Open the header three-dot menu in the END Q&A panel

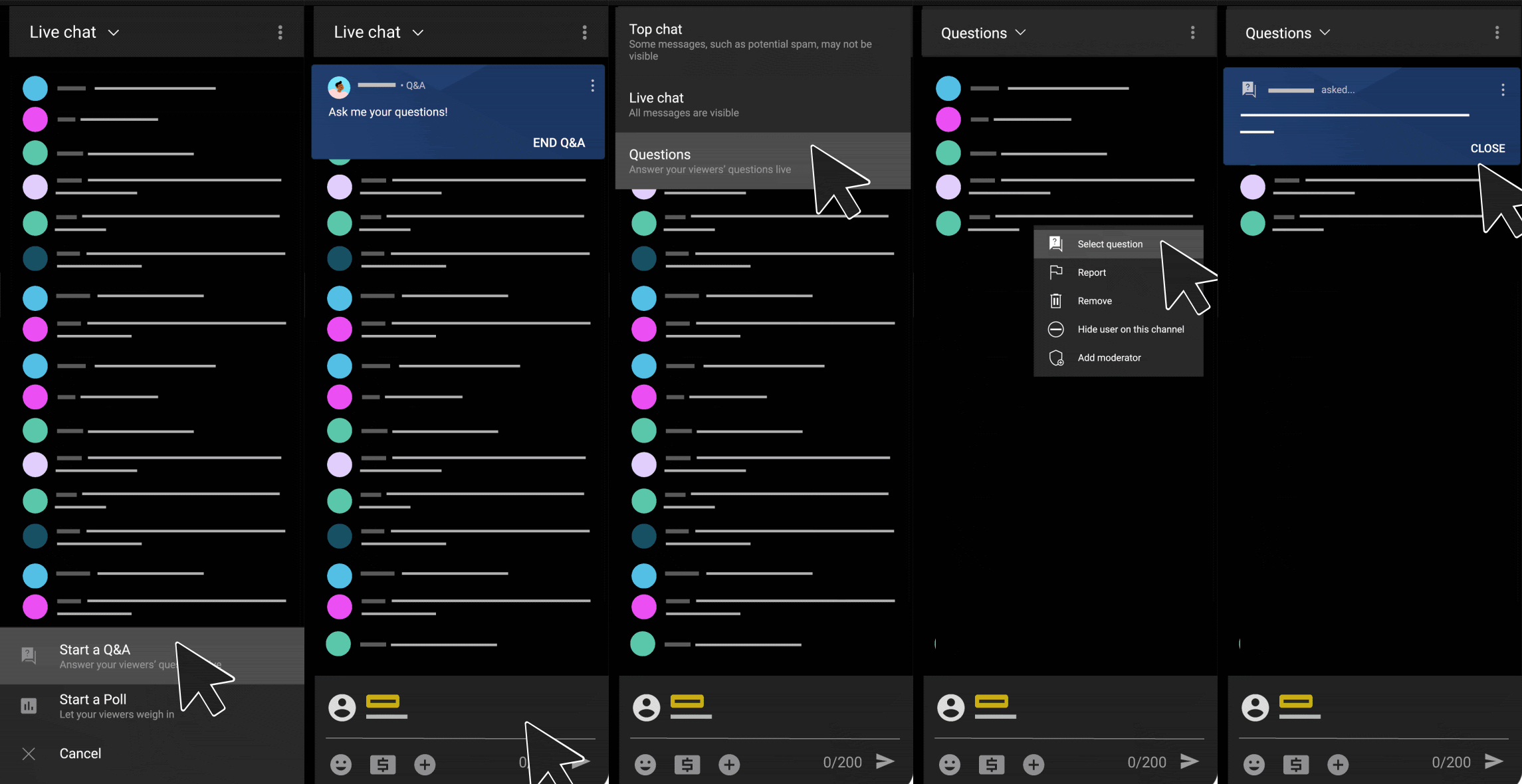(x=585, y=33)
